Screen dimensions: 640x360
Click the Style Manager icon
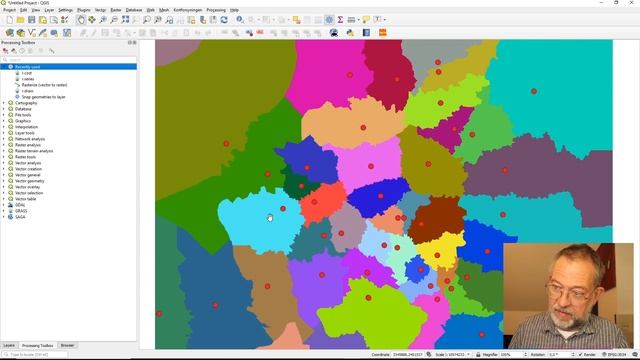coord(64,20)
